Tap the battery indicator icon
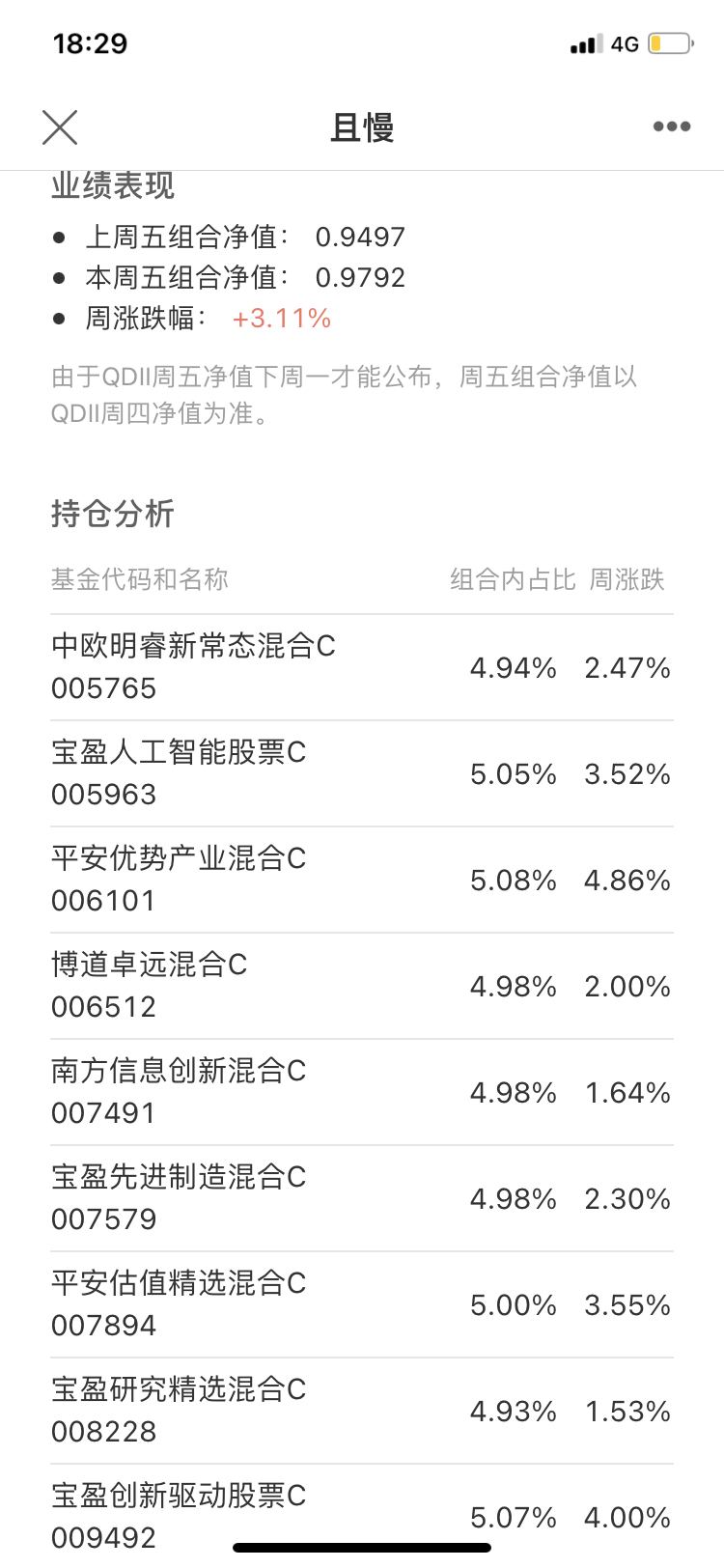This screenshot has height=1568, width=724. pos(670,44)
